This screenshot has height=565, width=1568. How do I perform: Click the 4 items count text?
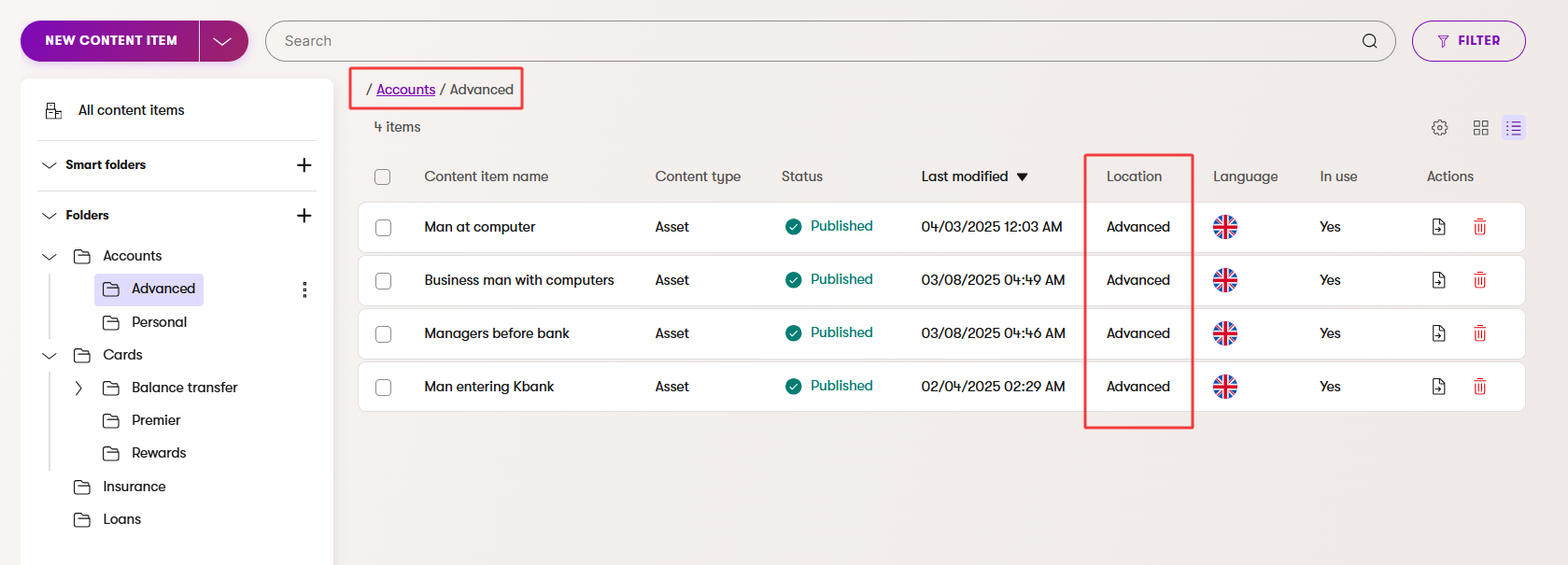(397, 127)
